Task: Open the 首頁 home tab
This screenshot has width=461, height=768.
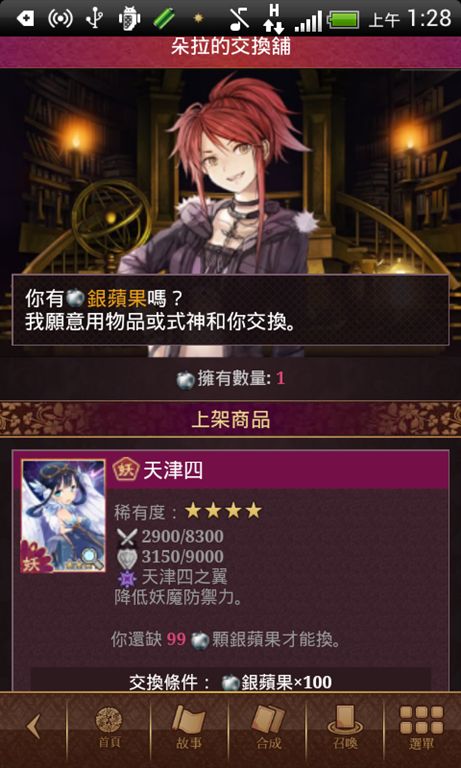Action: click(109, 728)
